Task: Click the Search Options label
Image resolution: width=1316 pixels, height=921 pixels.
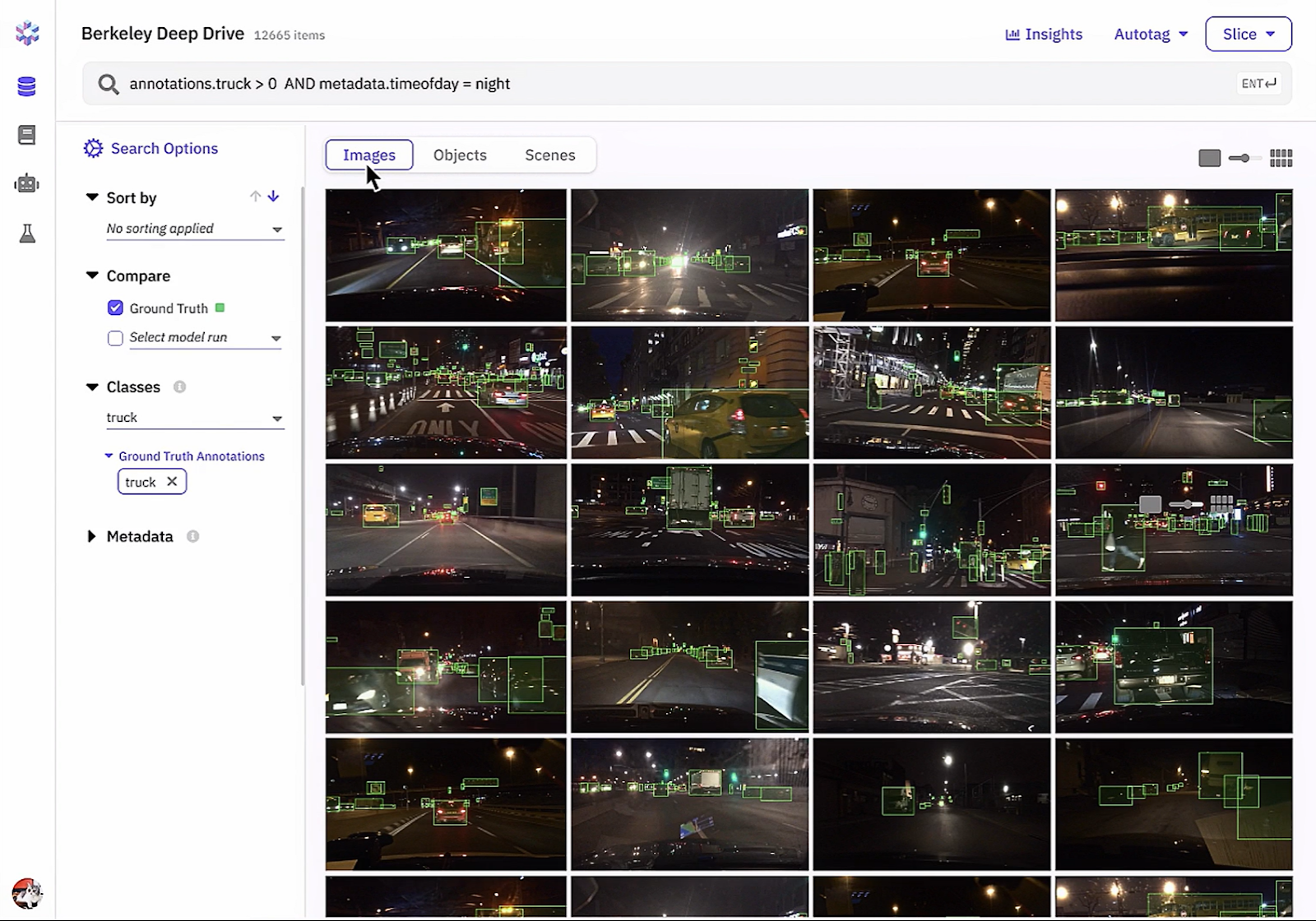Action: pyautogui.click(x=164, y=148)
